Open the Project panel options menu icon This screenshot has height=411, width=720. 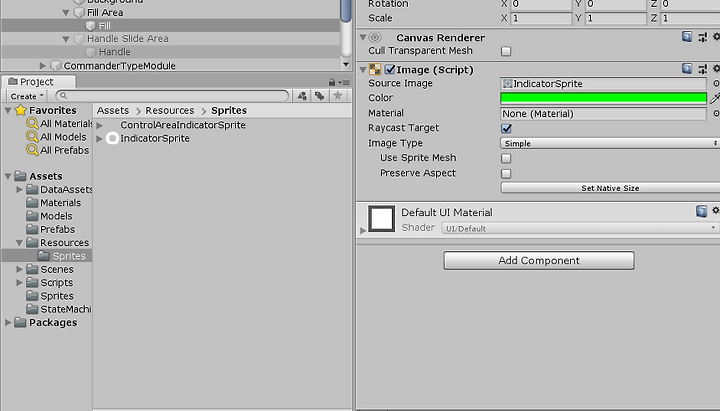pos(345,83)
